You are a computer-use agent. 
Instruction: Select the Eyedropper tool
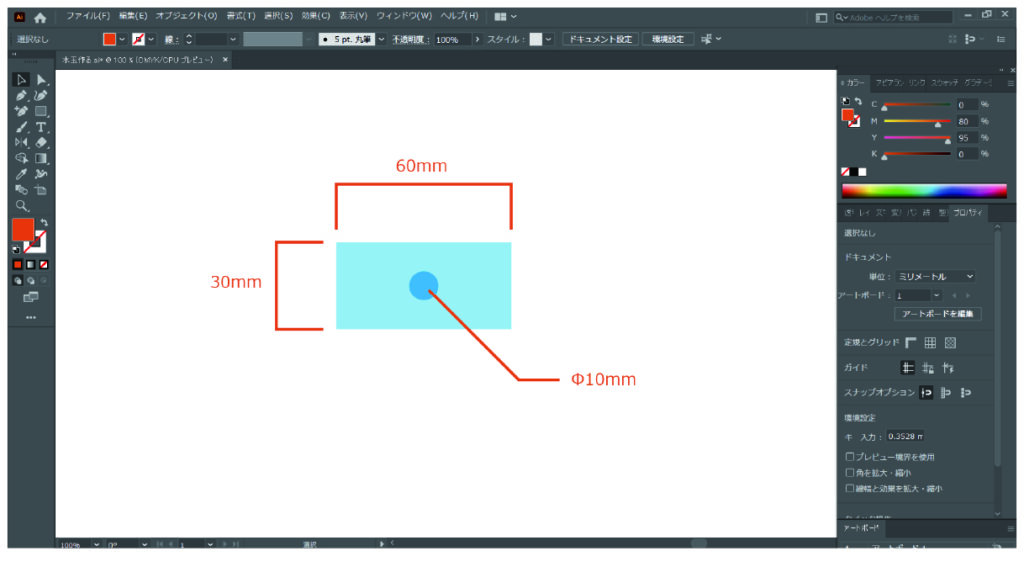(x=21, y=174)
